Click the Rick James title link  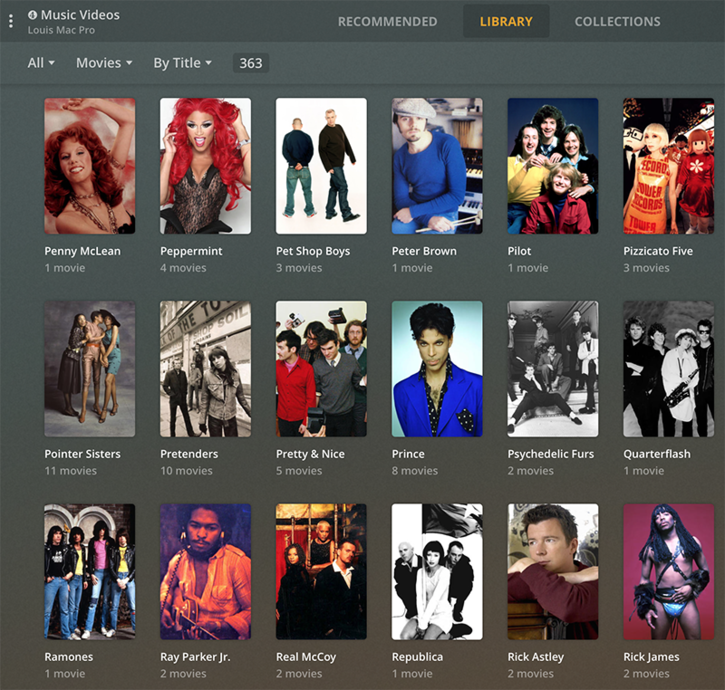coord(651,658)
